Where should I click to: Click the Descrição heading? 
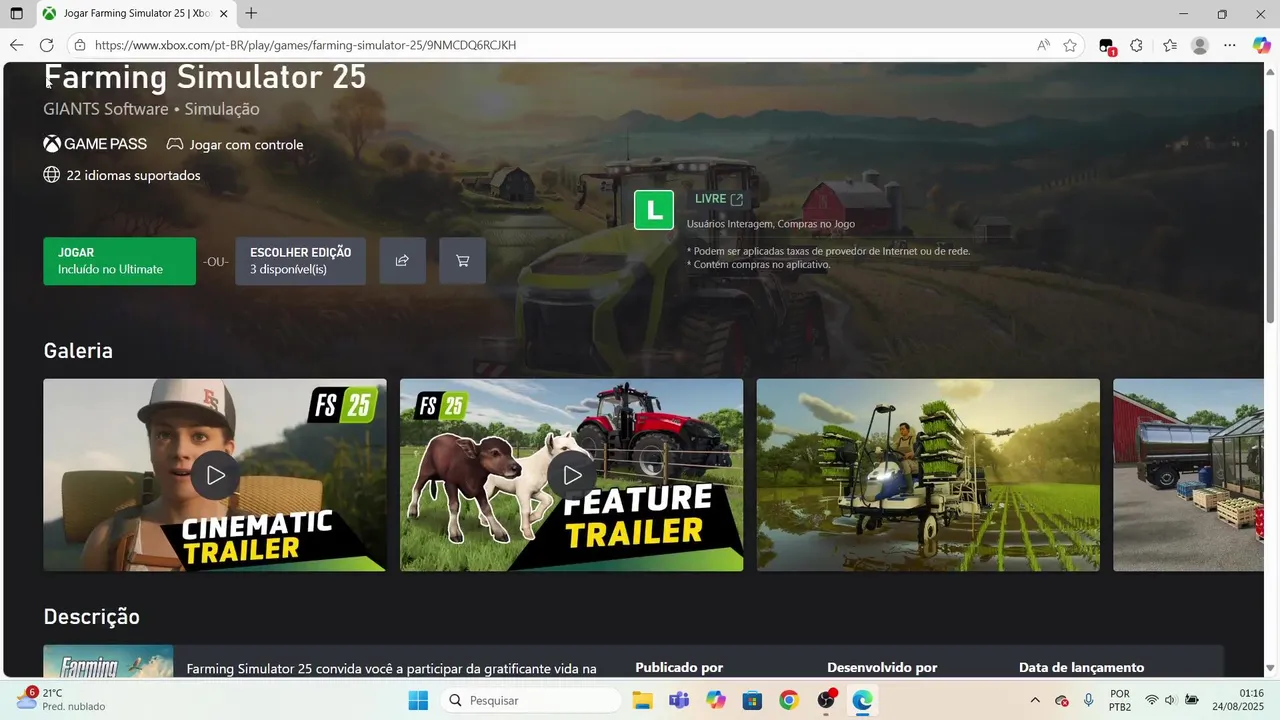(x=91, y=617)
